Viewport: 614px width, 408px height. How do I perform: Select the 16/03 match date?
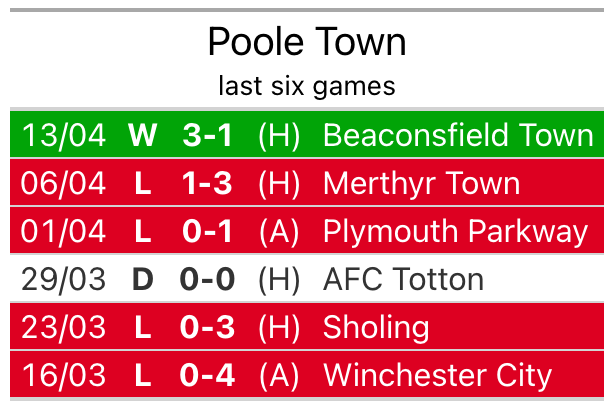pos(64,375)
